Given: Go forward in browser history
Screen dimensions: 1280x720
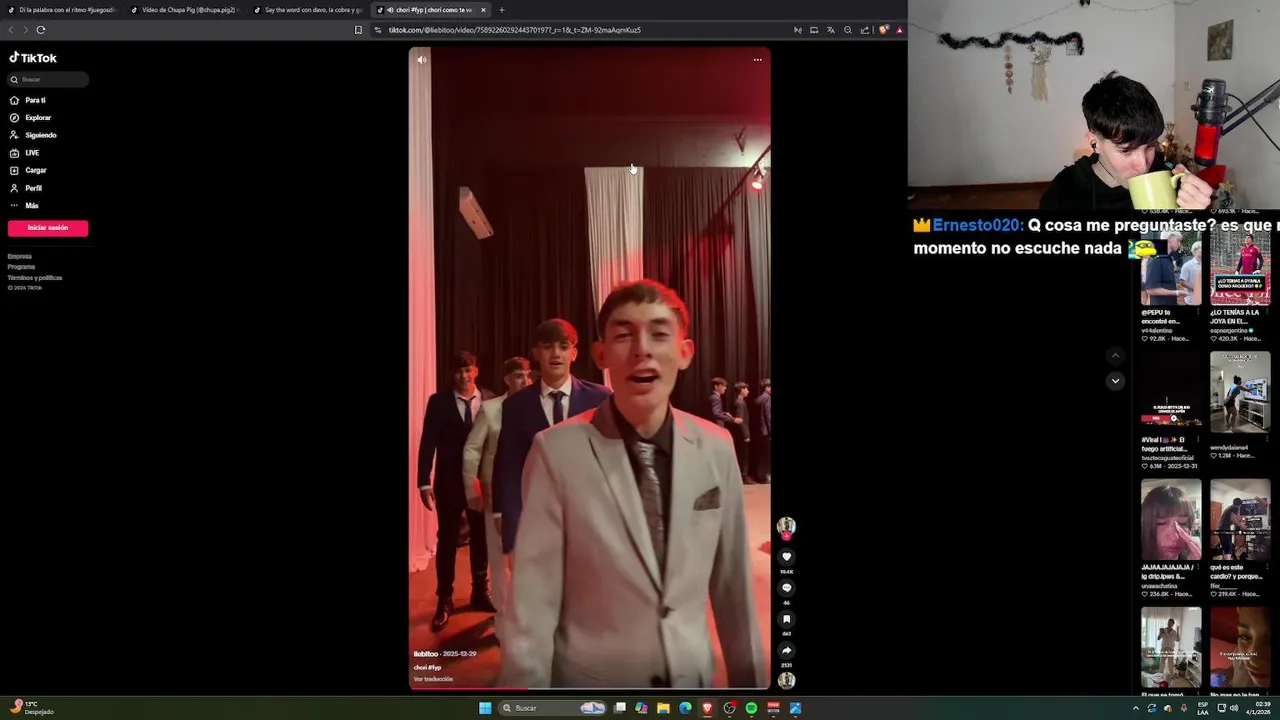Looking at the screenshot, I should 26,30.
